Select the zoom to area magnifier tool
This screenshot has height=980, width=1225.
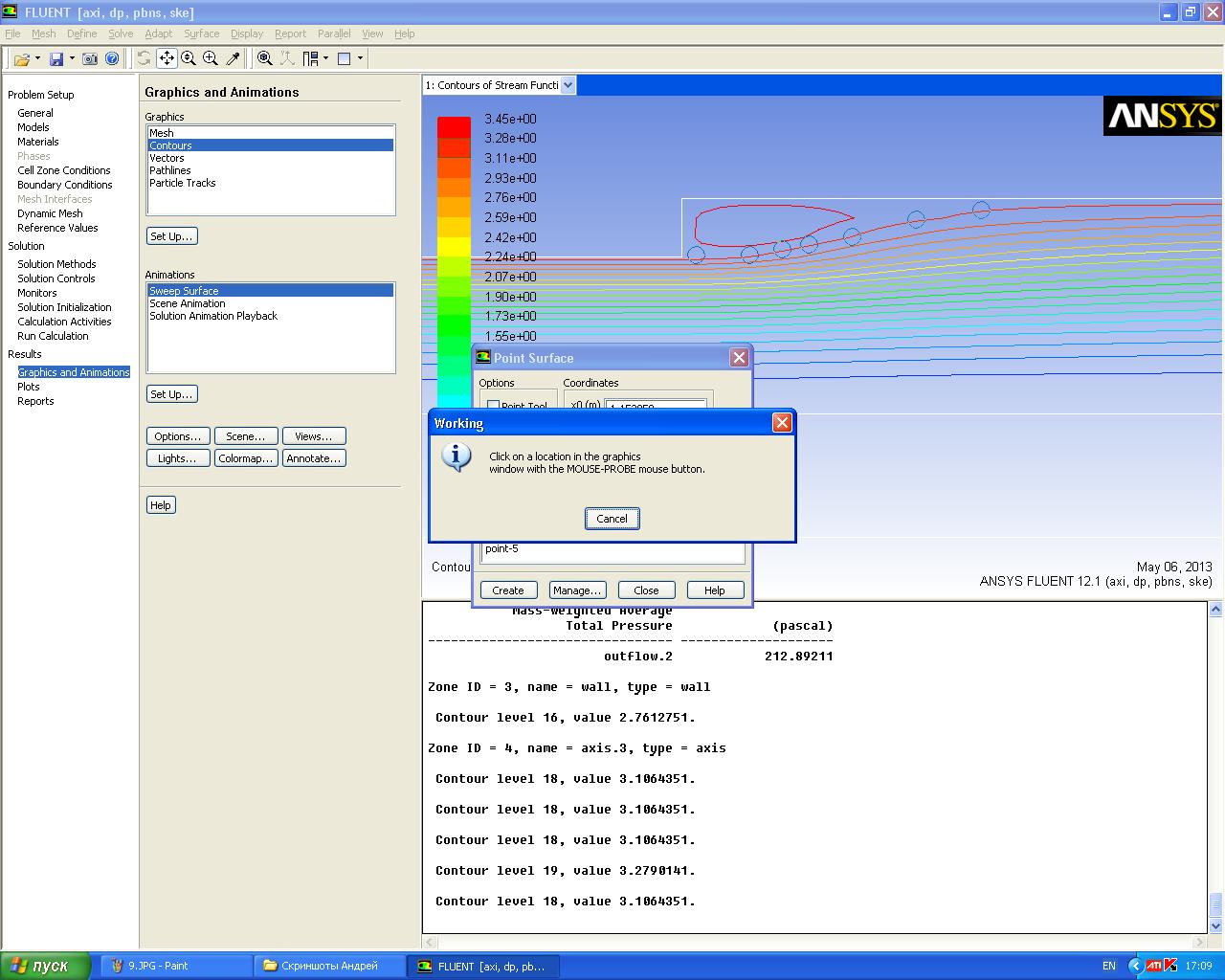click(x=211, y=58)
